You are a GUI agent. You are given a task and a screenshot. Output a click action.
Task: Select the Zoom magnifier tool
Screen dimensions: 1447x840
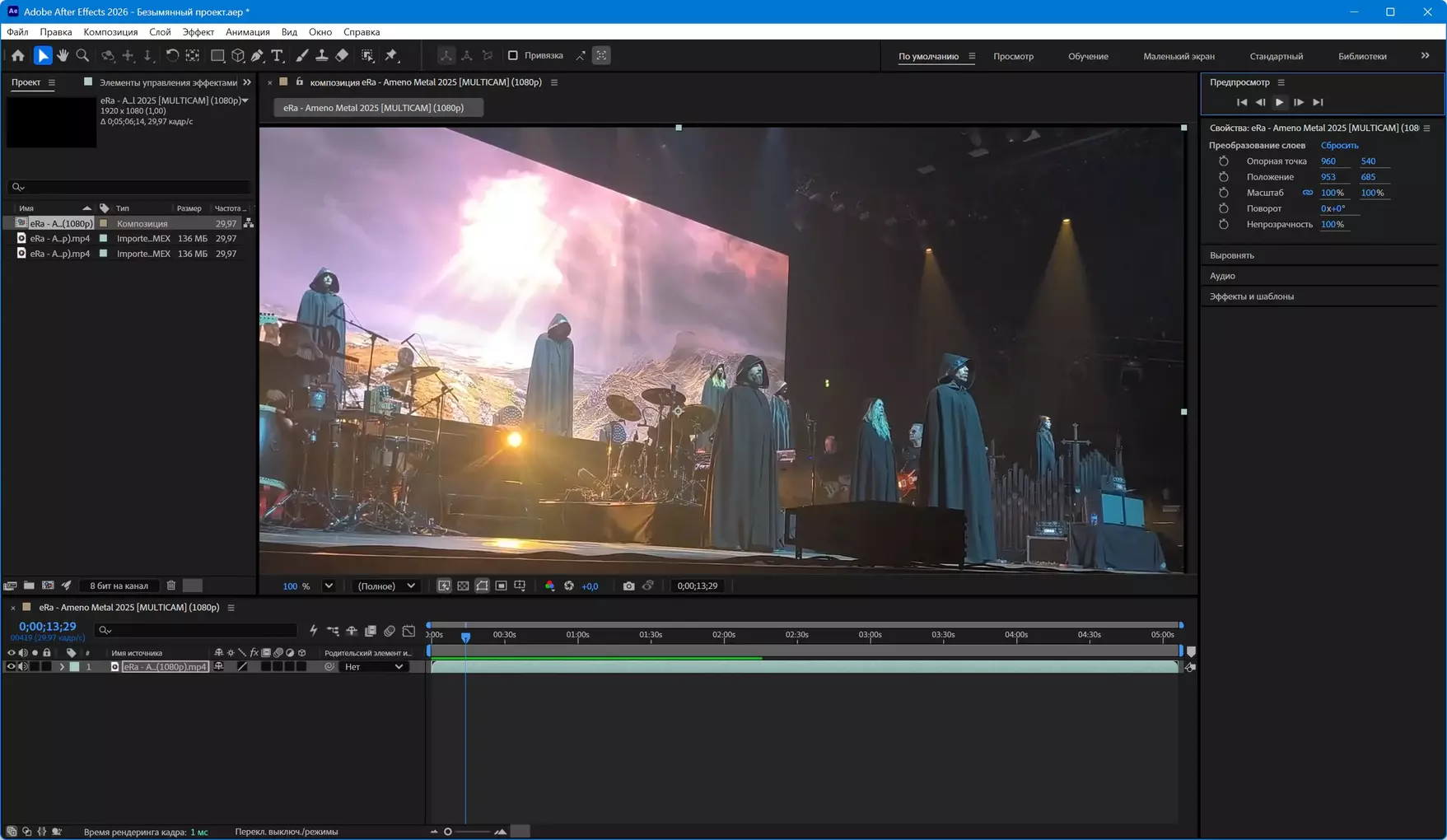82,55
